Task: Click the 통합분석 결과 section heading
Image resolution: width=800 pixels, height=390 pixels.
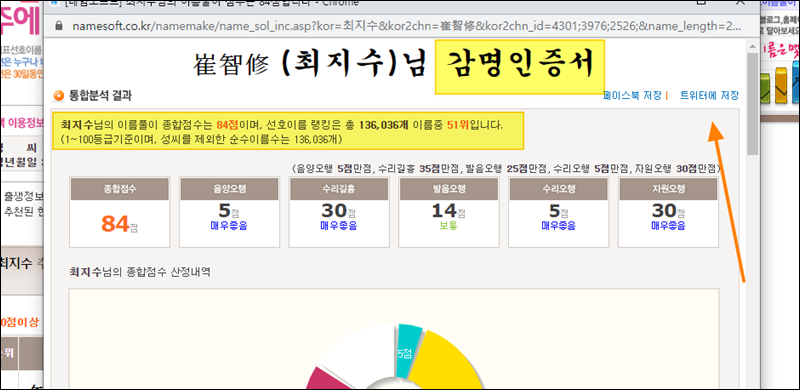Action: tap(100, 95)
